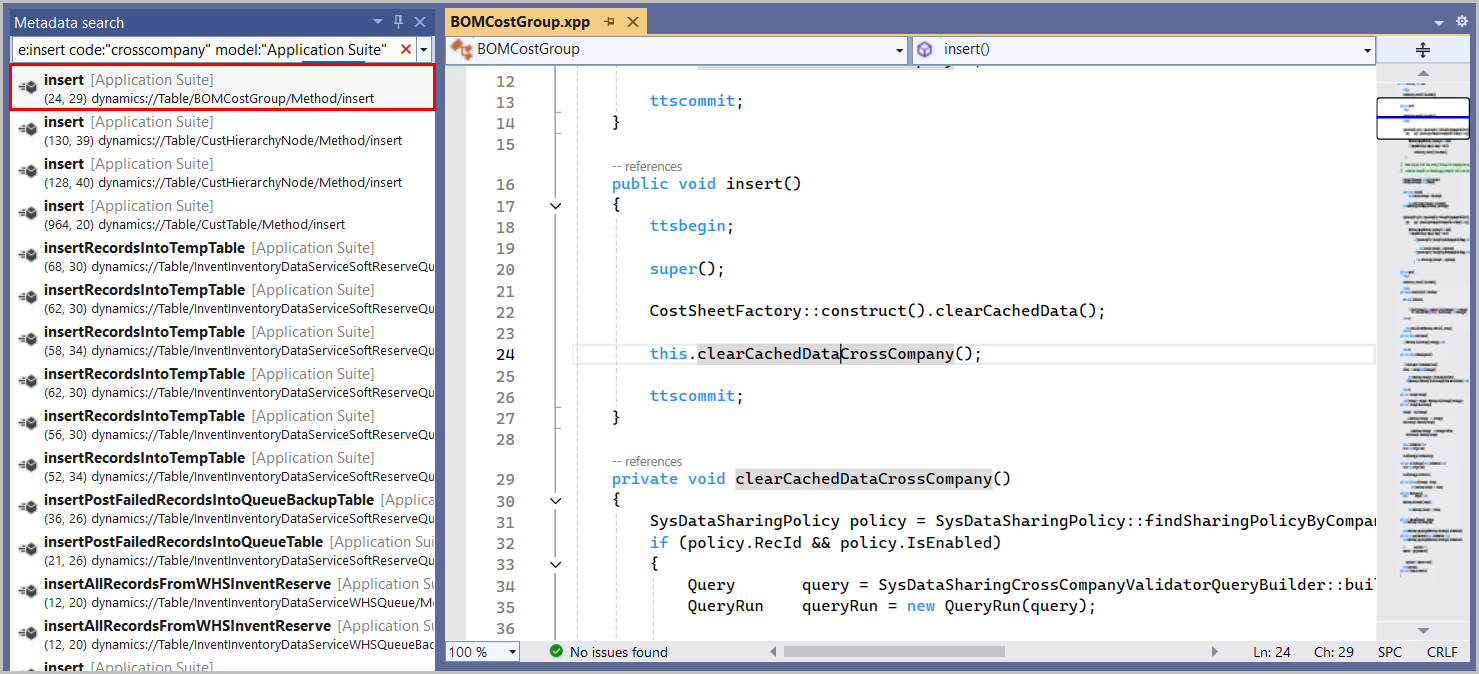Open the zoom percentage dropdown in the status bar

point(513,651)
